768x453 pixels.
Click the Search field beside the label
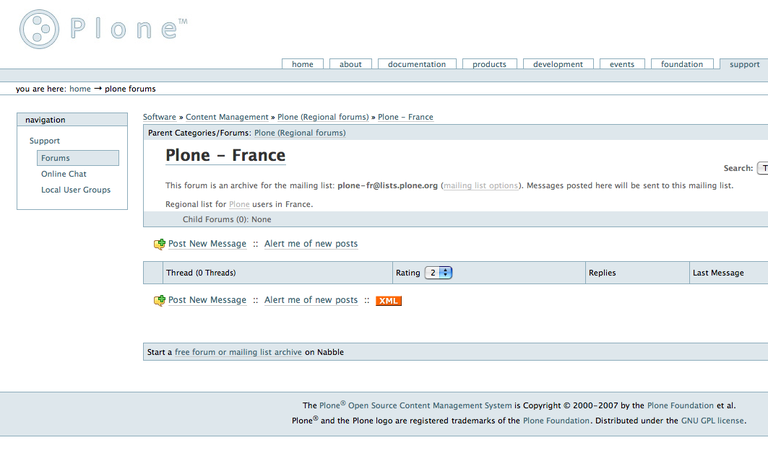(763, 168)
